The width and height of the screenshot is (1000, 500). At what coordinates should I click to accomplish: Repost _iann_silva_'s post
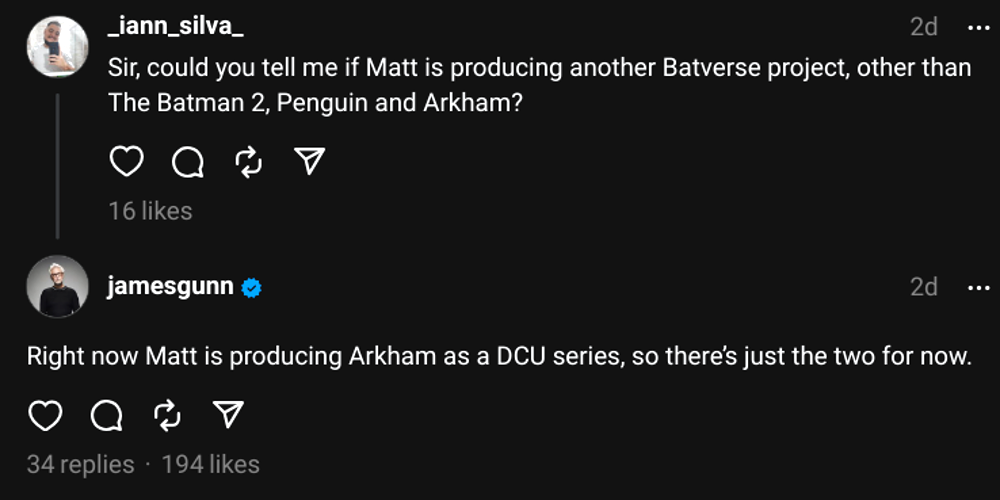pyautogui.click(x=249, y=162)
